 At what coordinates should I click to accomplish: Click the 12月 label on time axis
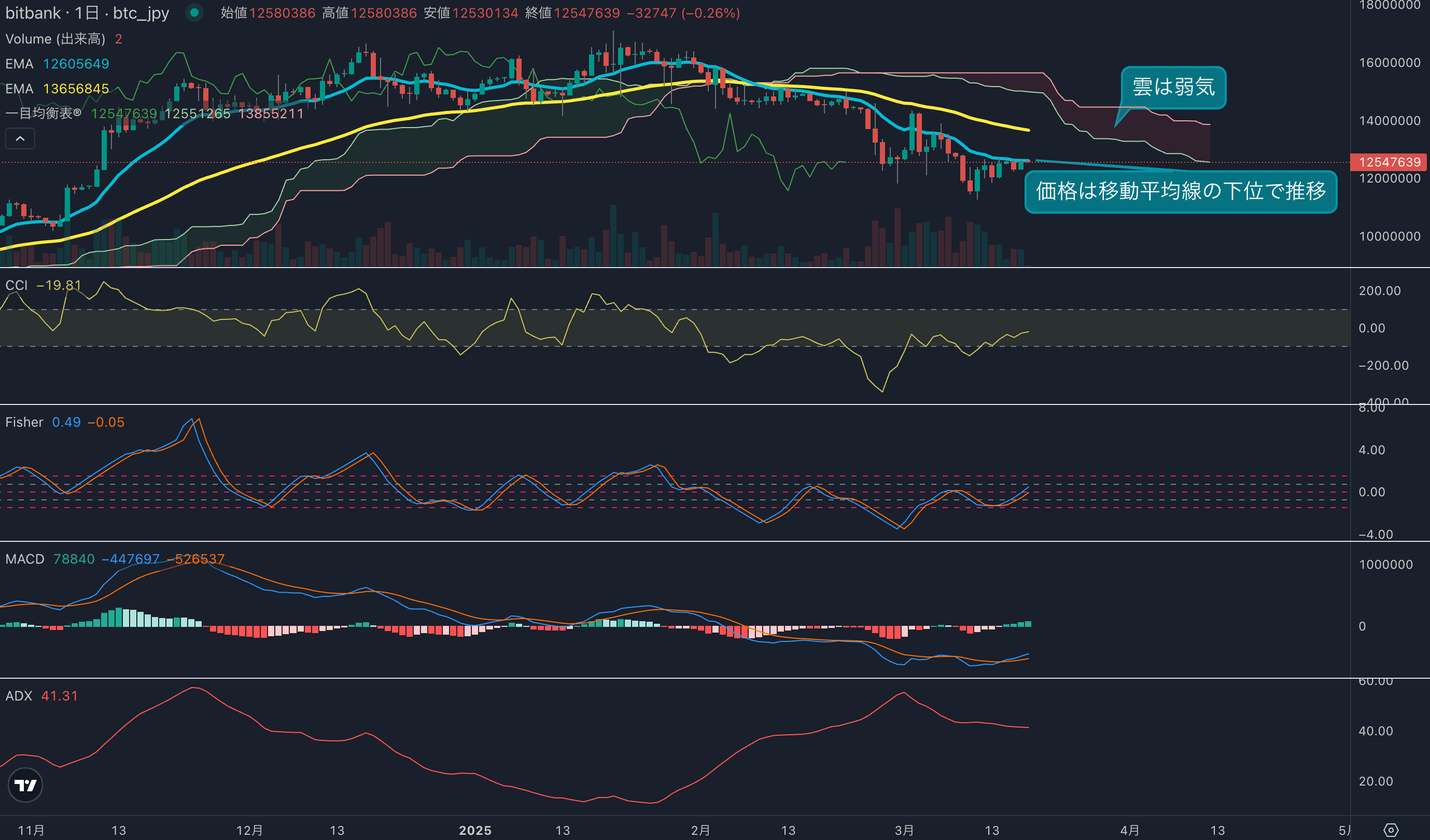point(249,830)
